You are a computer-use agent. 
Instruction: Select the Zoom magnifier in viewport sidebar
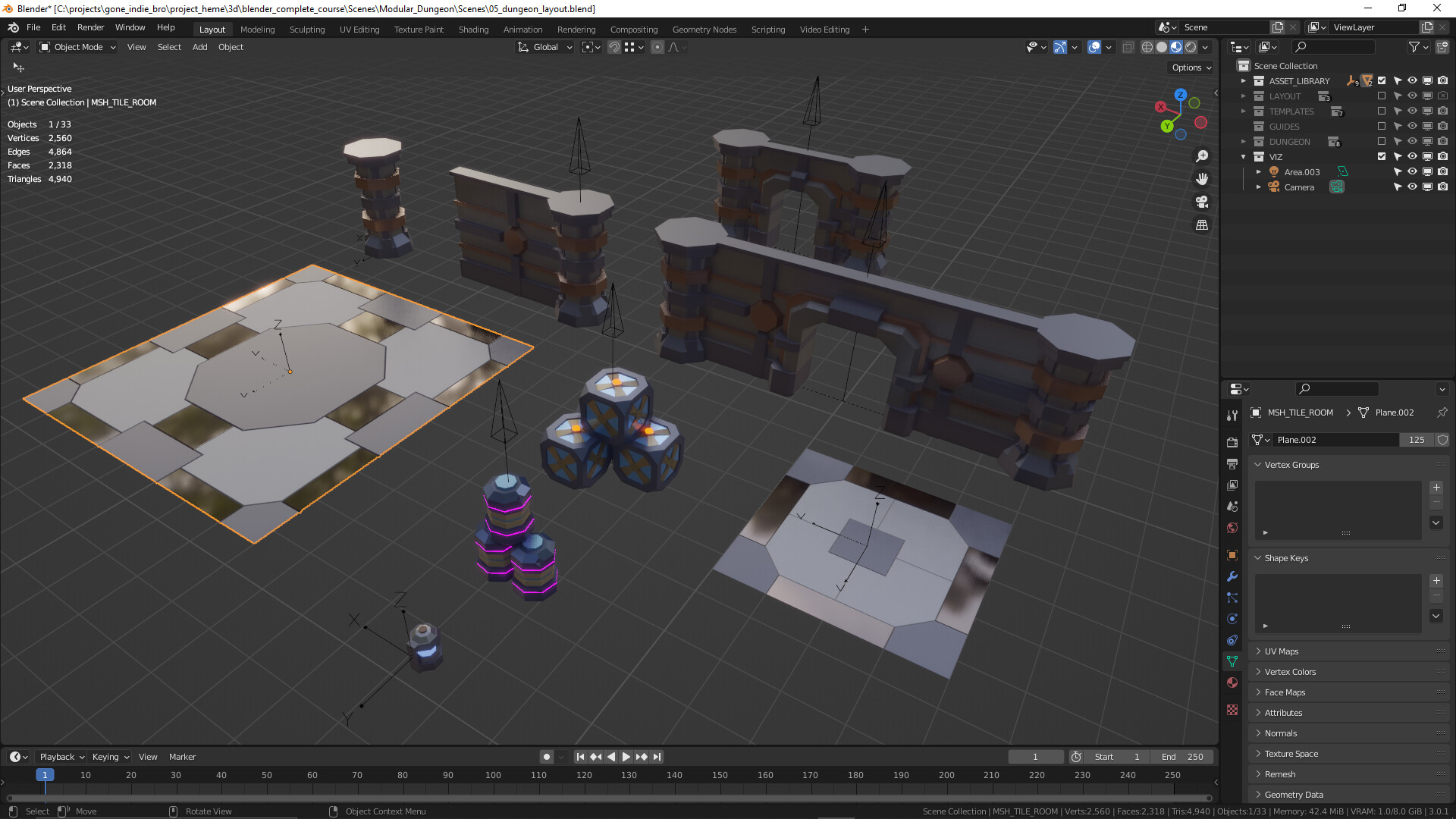1202,156
